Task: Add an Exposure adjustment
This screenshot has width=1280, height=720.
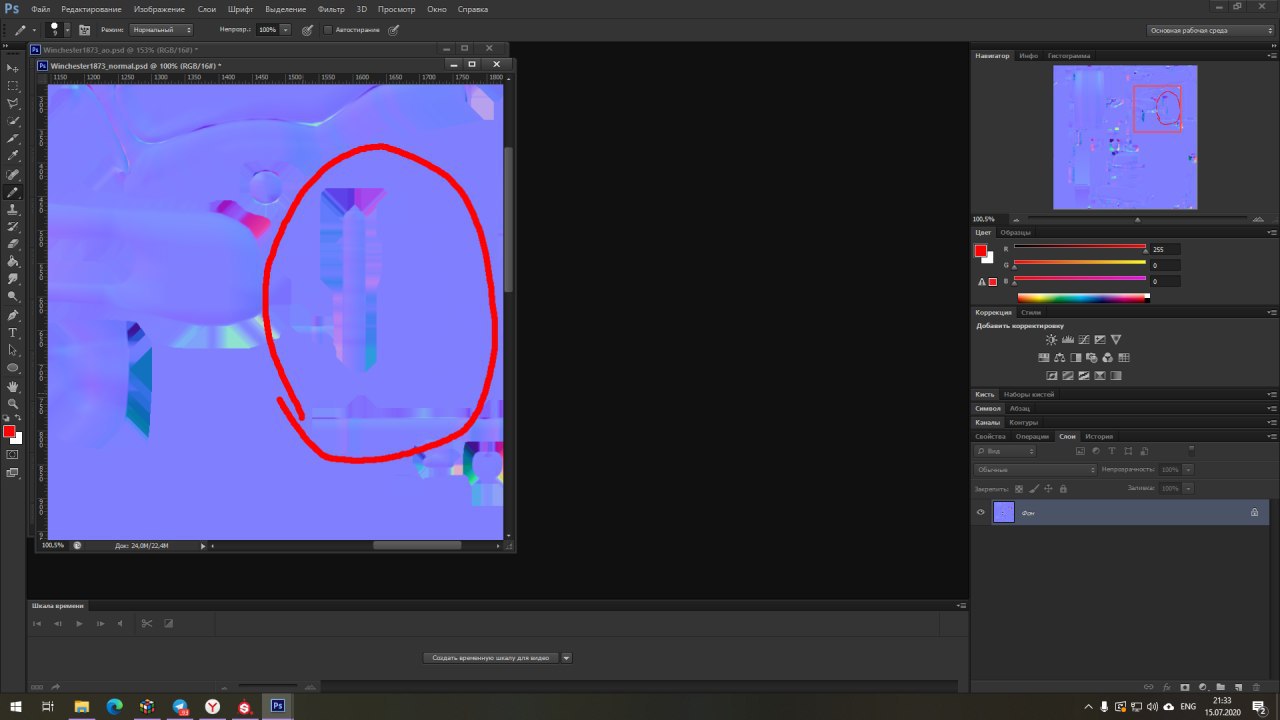Action: pos(1099,340)
